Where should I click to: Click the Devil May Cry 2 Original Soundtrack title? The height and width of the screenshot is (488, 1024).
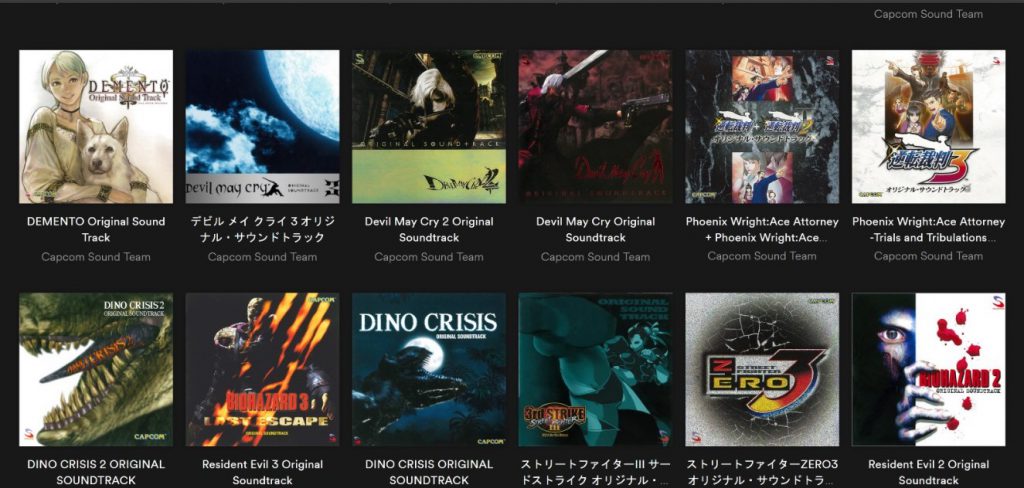[429, 229]
